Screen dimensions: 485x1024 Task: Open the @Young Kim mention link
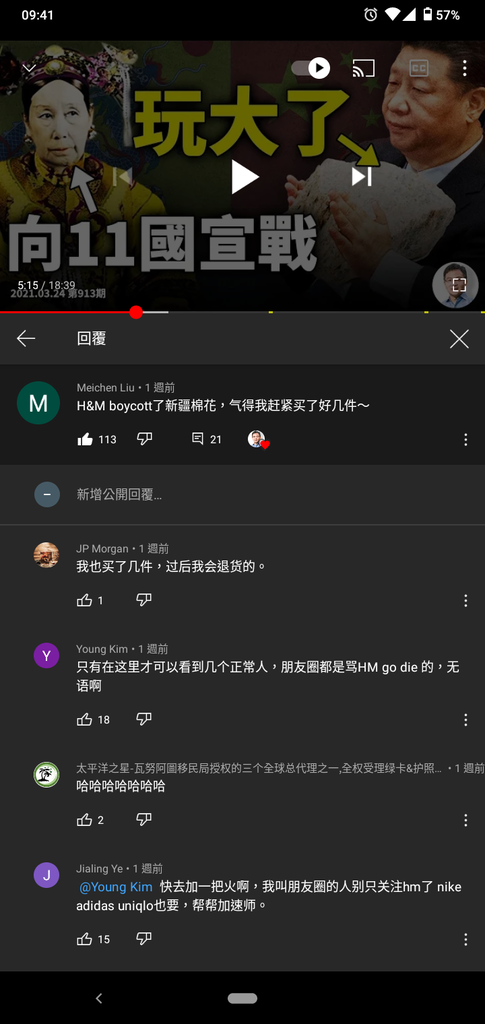pyautogui.click(x=116, y=887)
